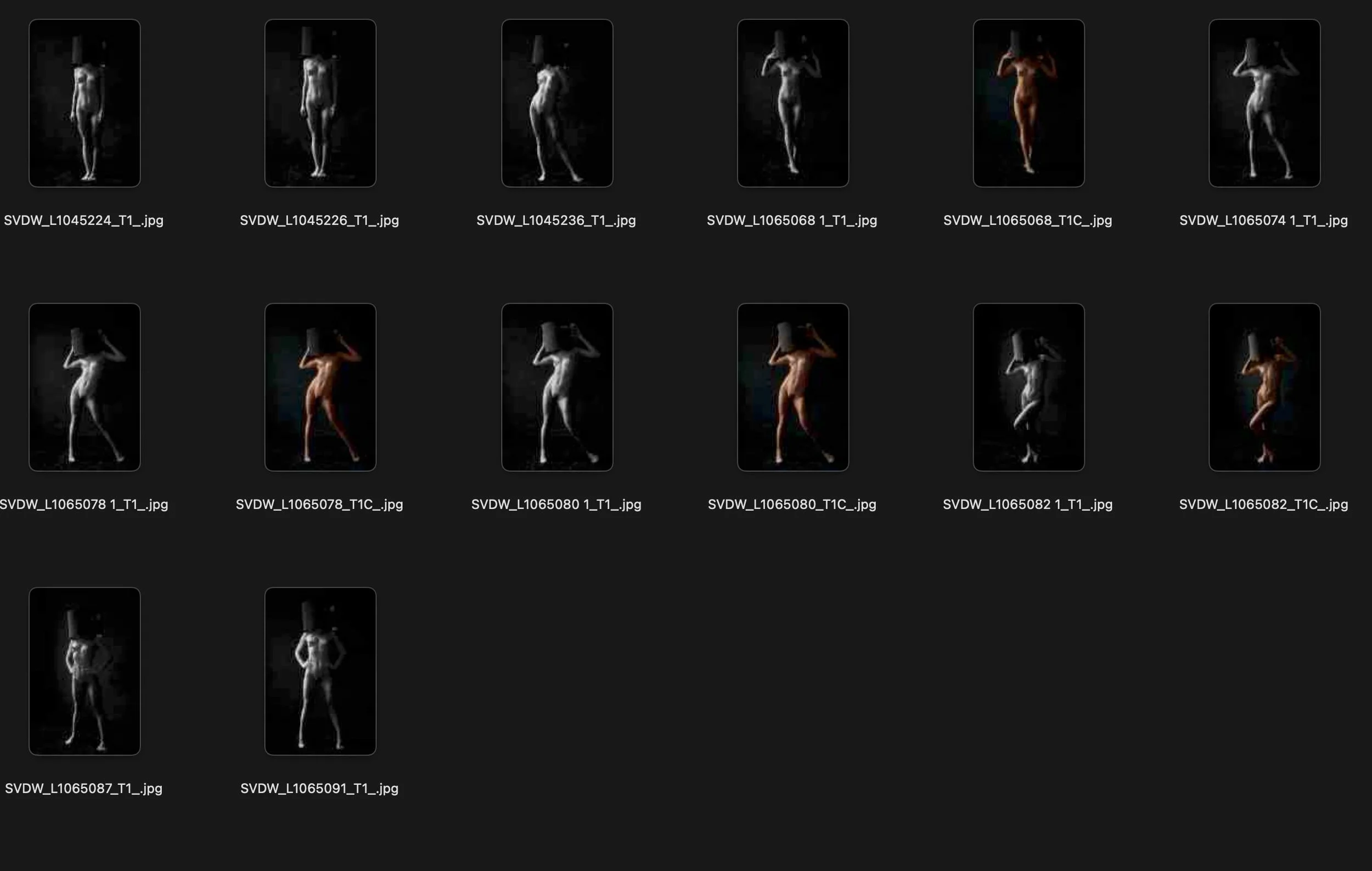Select thumbnail SVDW_L1065080 1_T1_.jpg
Viewport: 1372px width, 871px height.
[556, 387]
